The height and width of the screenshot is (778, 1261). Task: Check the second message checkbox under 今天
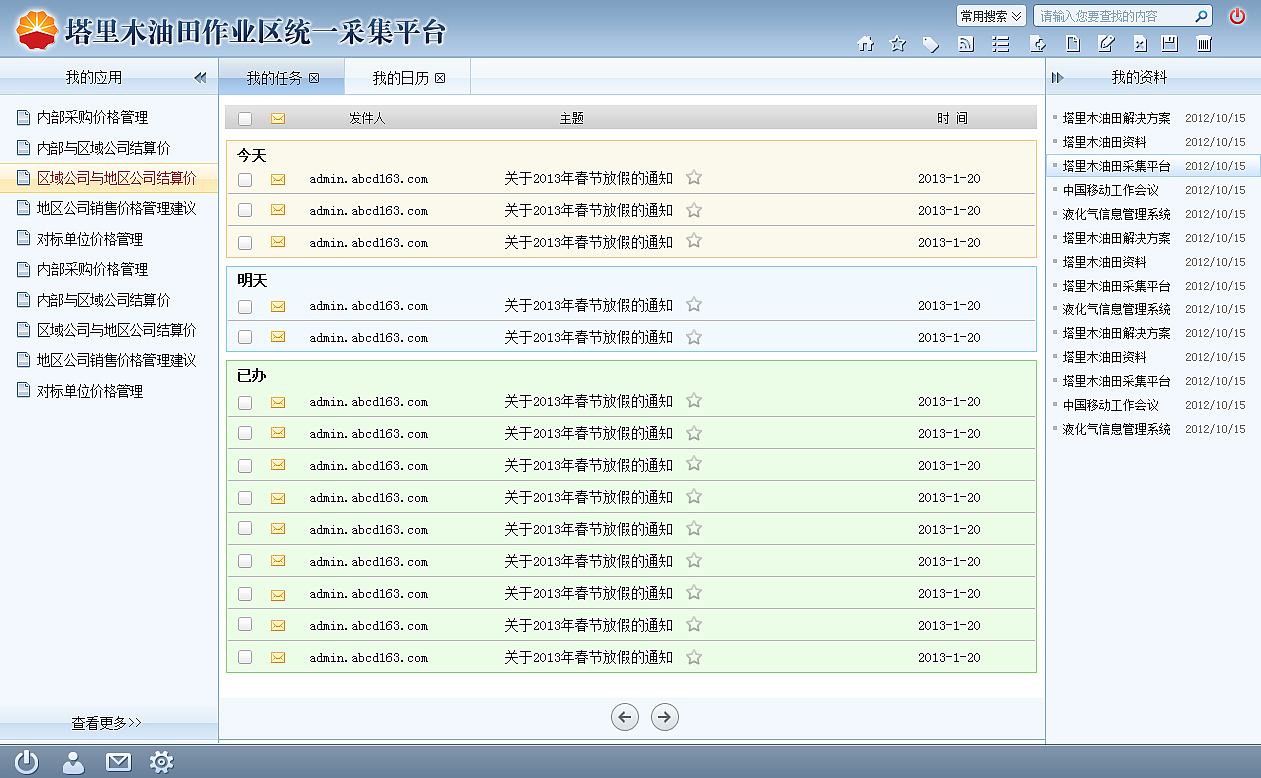pyautogui.click(x=245, y=210)
